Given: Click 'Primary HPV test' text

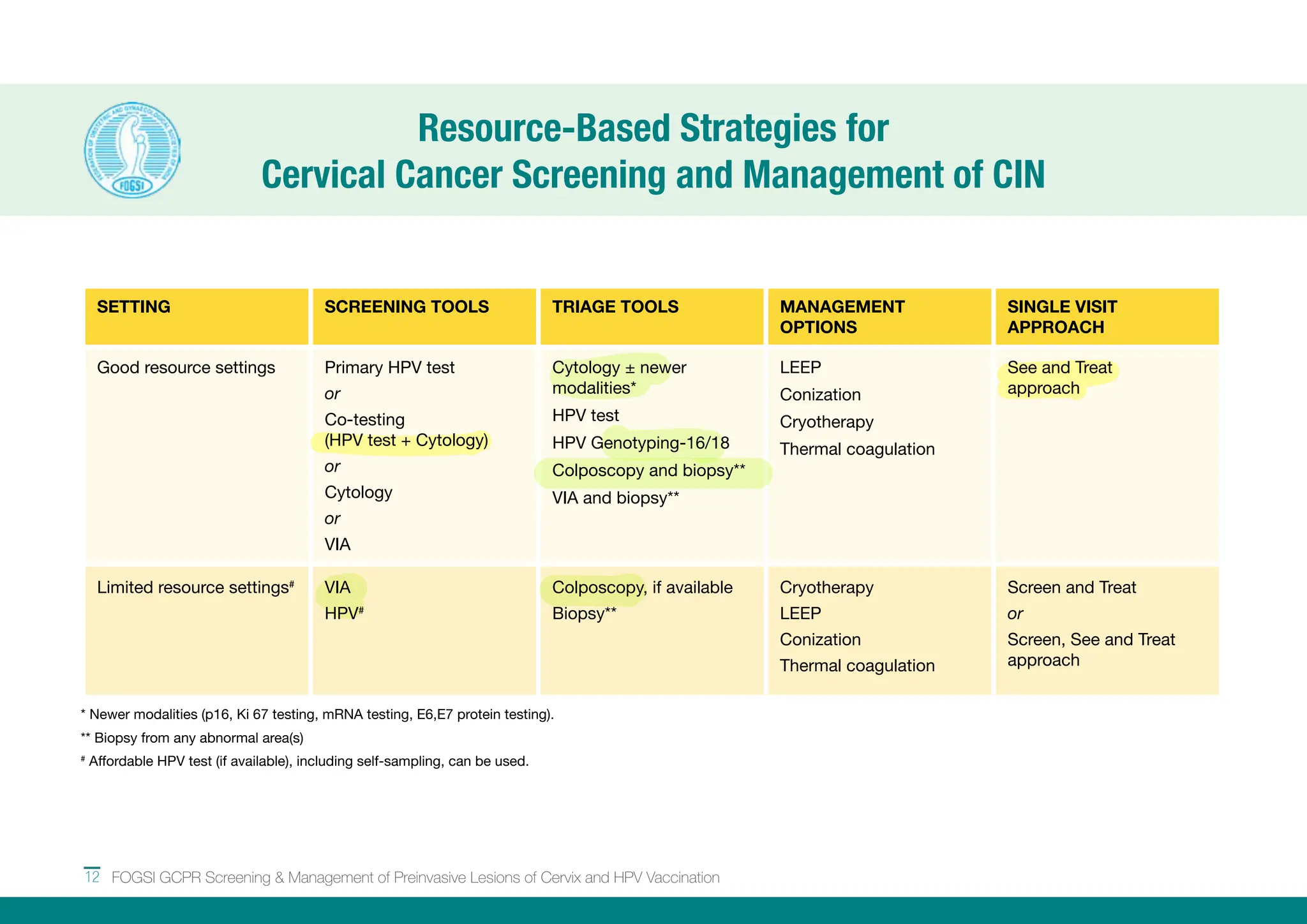Looking at the screenshot, I should pos(389,368).
